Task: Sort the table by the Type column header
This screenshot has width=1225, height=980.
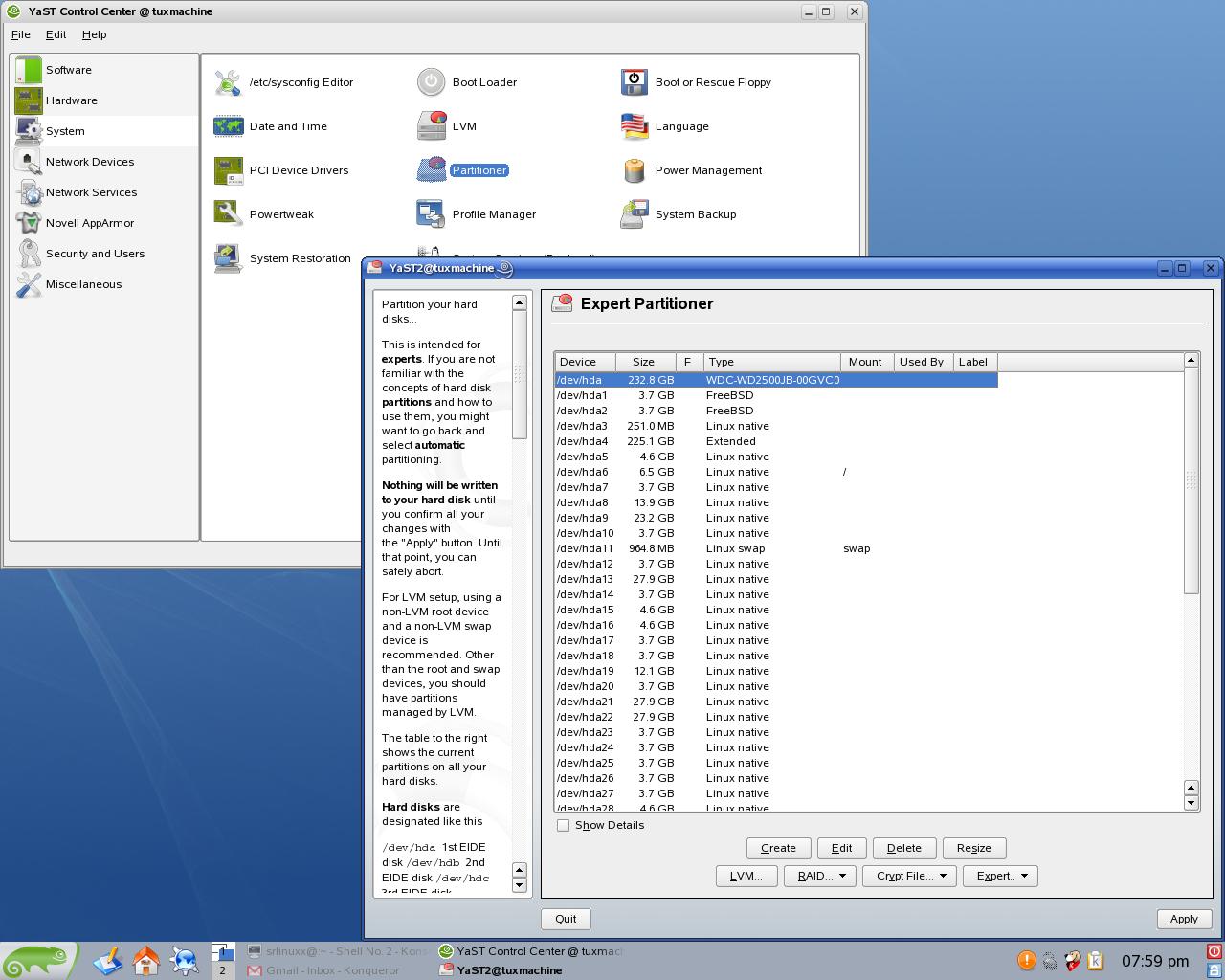Action: click(x=771, y=362)
